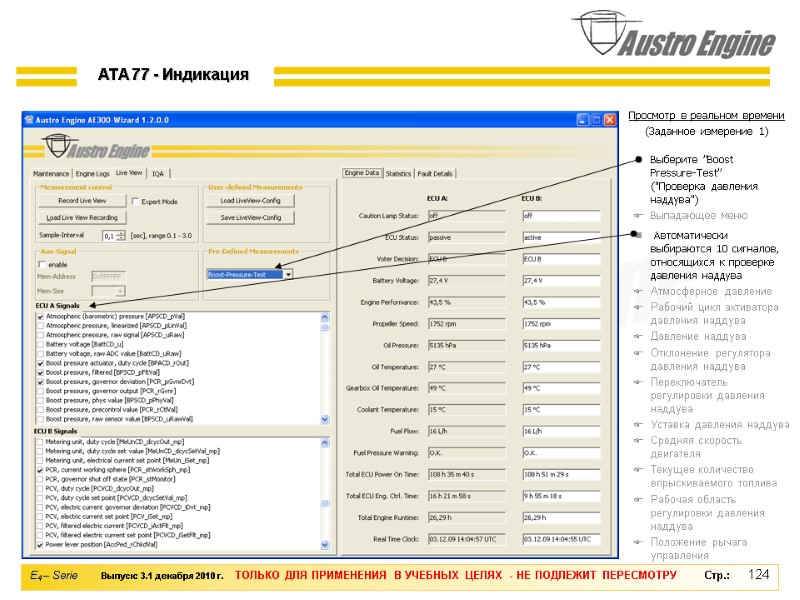The width and height of the screenshot is (800, 600).
Task: Uncheck PCR, current working sphere signal
Action: pos(40,470)
